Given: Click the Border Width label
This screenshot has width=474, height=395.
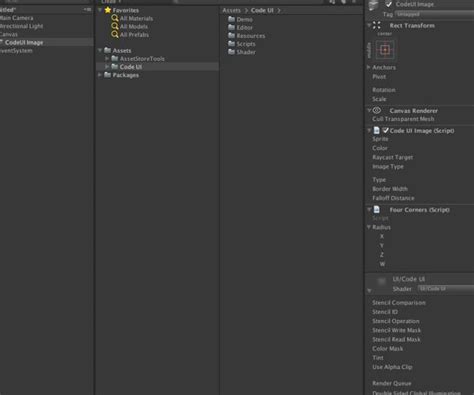Looking at the screenshot, I should pyautogui.click(x=390, y=189).
